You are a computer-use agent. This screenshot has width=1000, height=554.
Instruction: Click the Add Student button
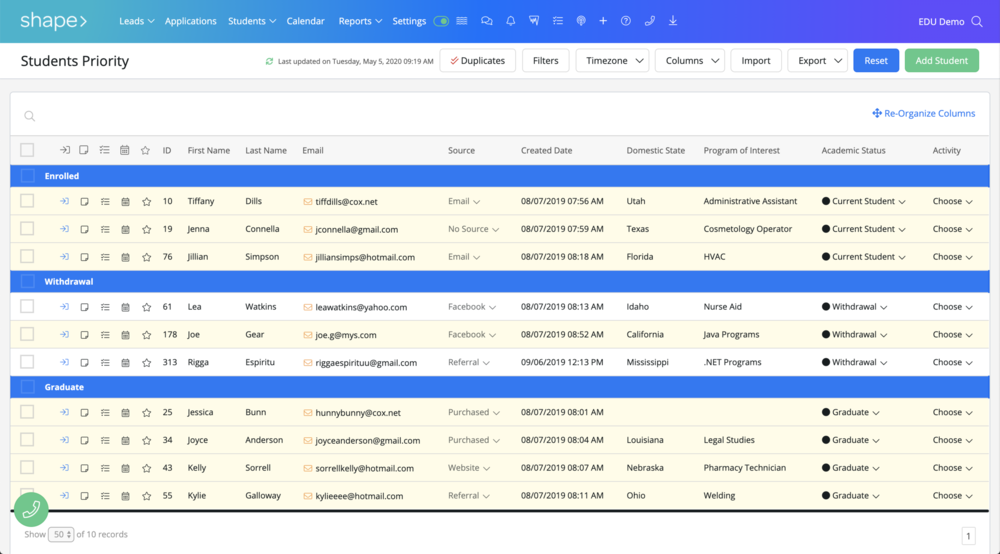(941, 61)
